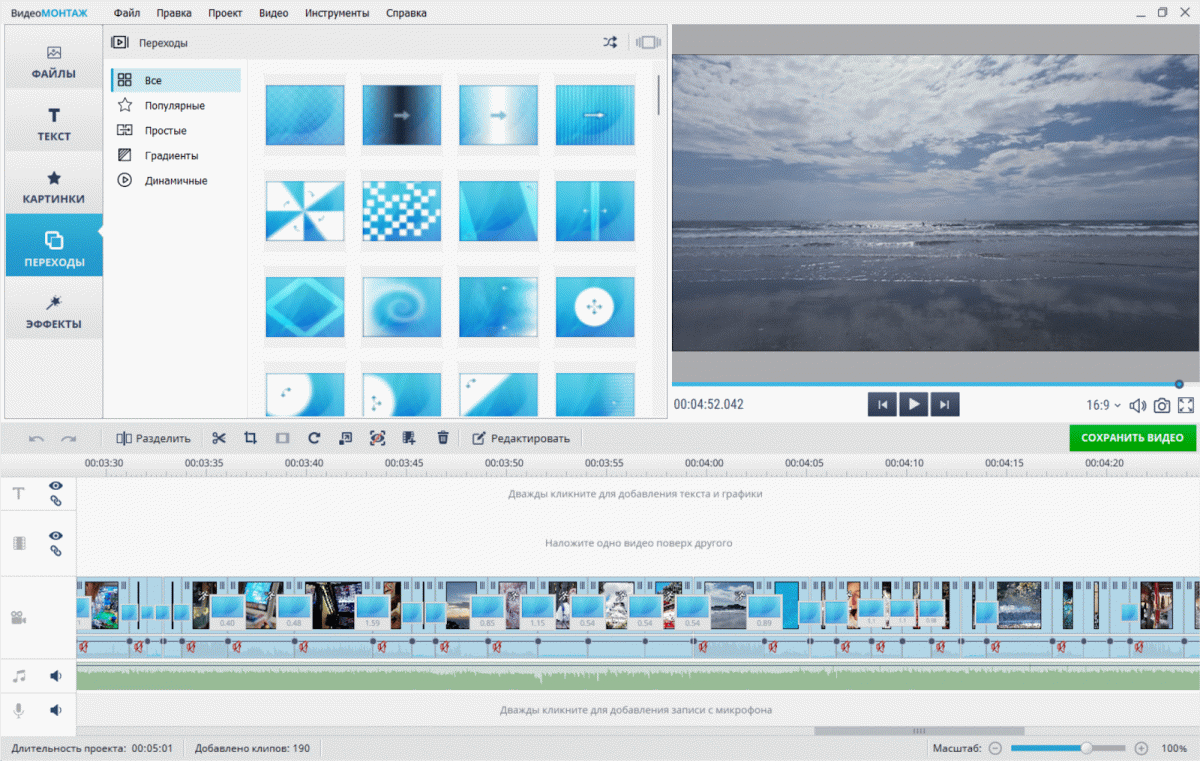
Task: Zoom in the timeline with plus
Action: click(1141, 748)
